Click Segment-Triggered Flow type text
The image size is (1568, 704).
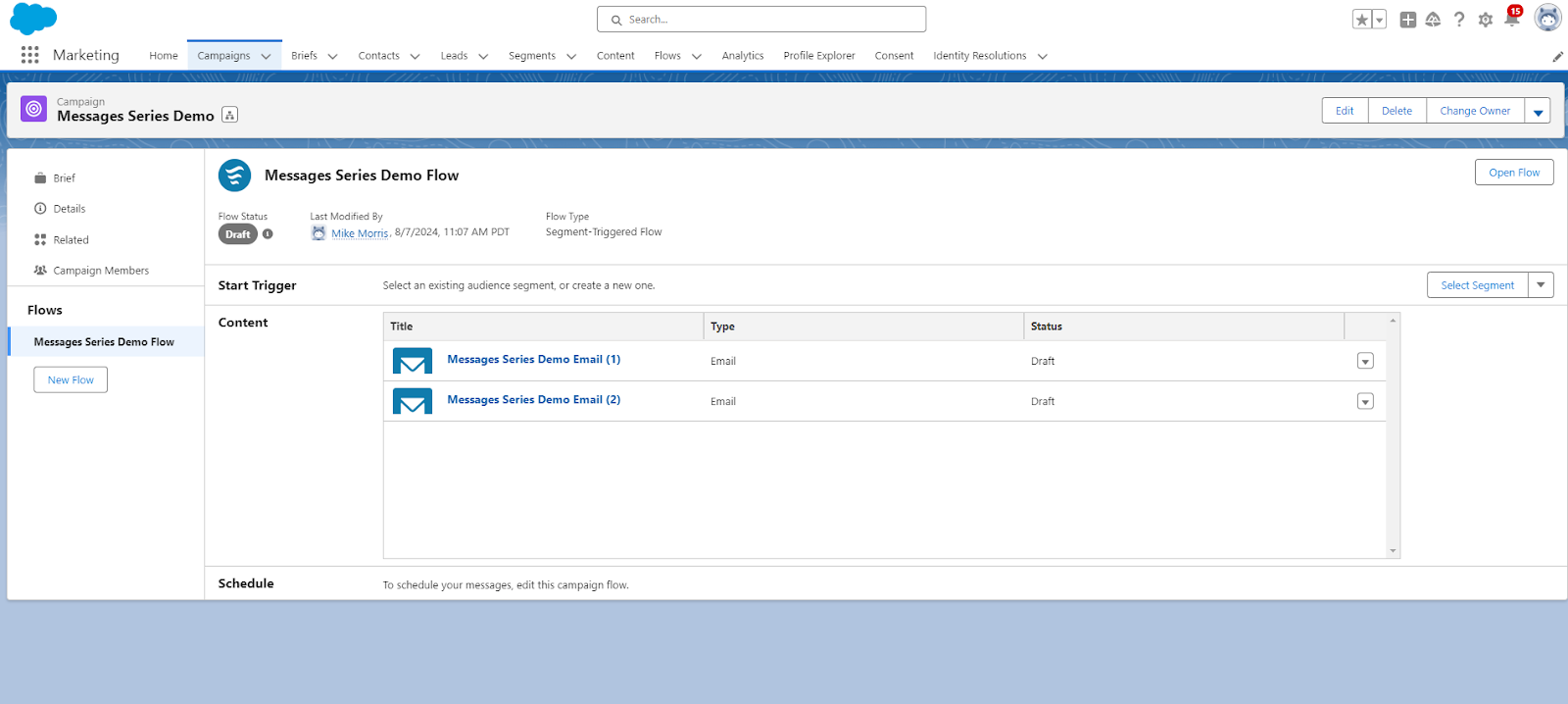pyautogui.click(x=604, y=232)
